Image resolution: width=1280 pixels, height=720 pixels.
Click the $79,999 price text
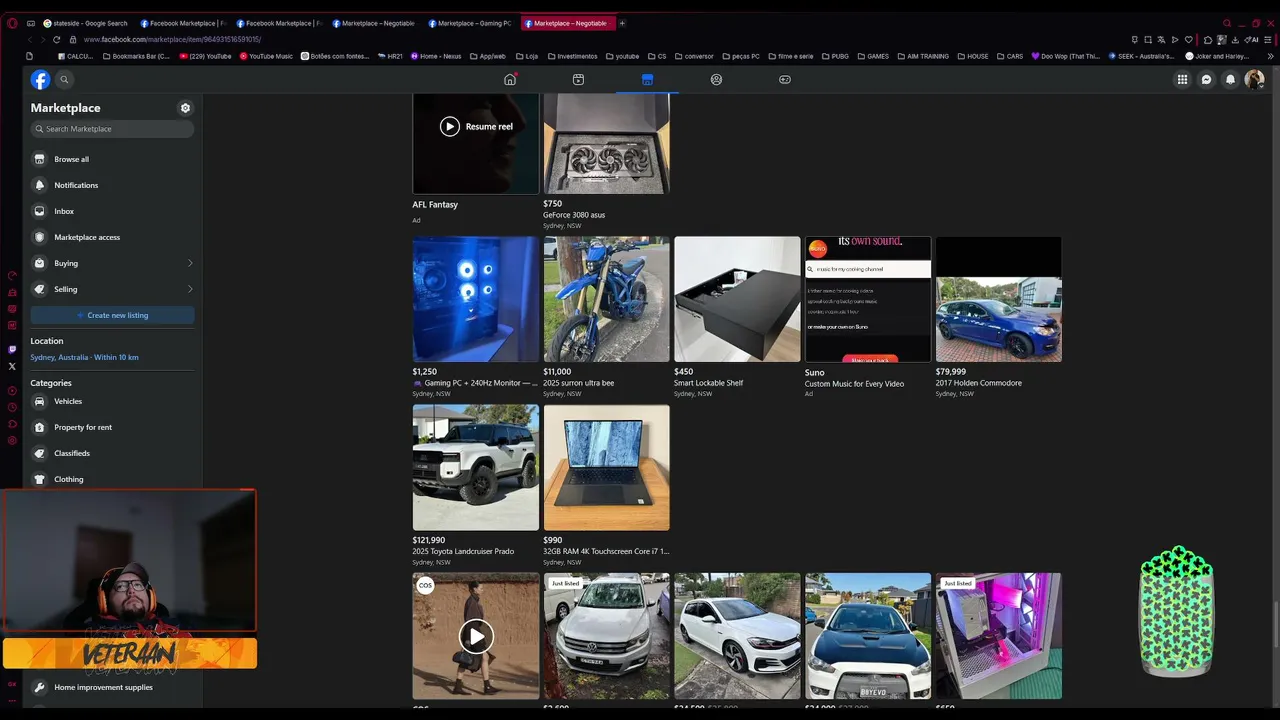(x=951, y=372)
